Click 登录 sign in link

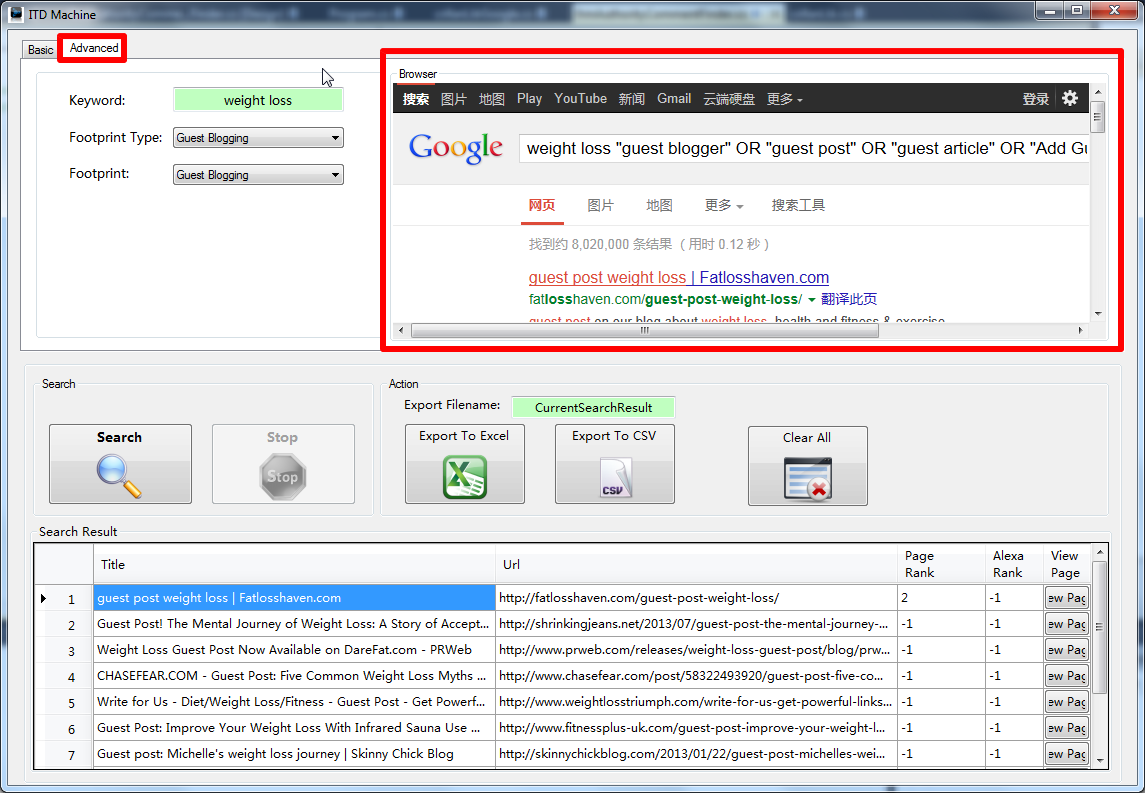click(x=1035, y=99)
